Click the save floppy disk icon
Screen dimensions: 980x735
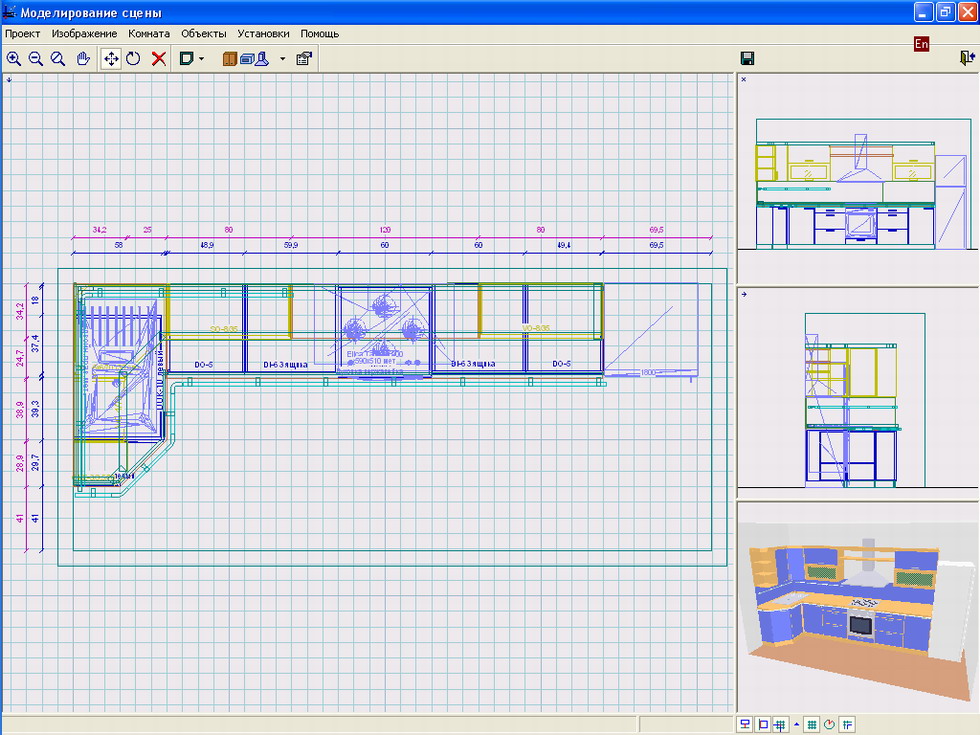746,59
